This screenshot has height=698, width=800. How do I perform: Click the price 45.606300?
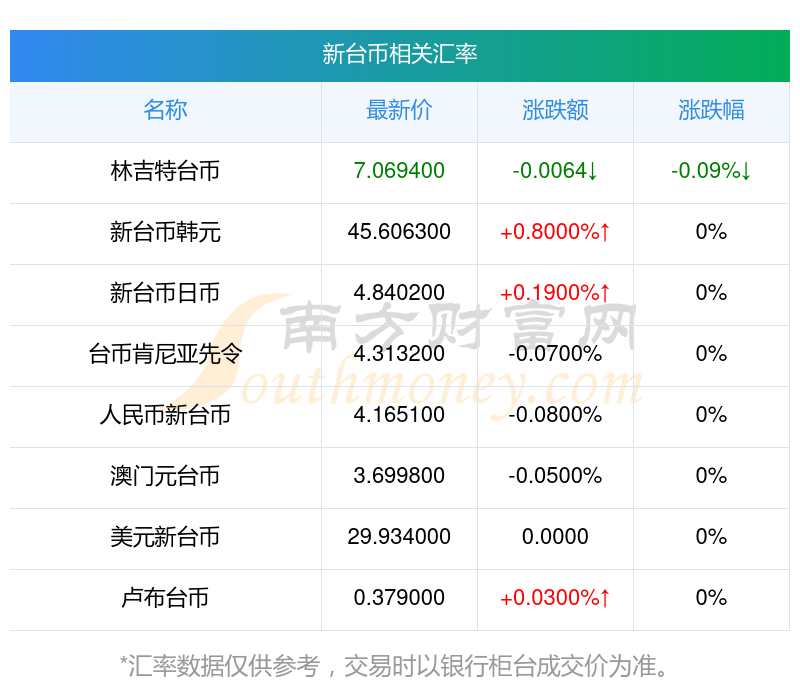point(399,232)
